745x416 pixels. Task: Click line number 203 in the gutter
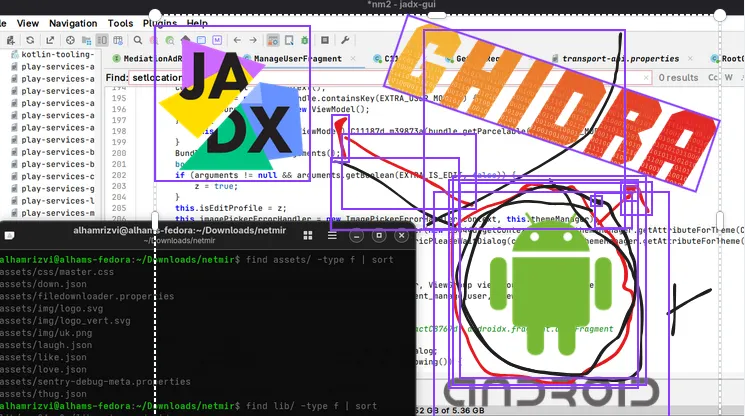(x=119, y=186)
